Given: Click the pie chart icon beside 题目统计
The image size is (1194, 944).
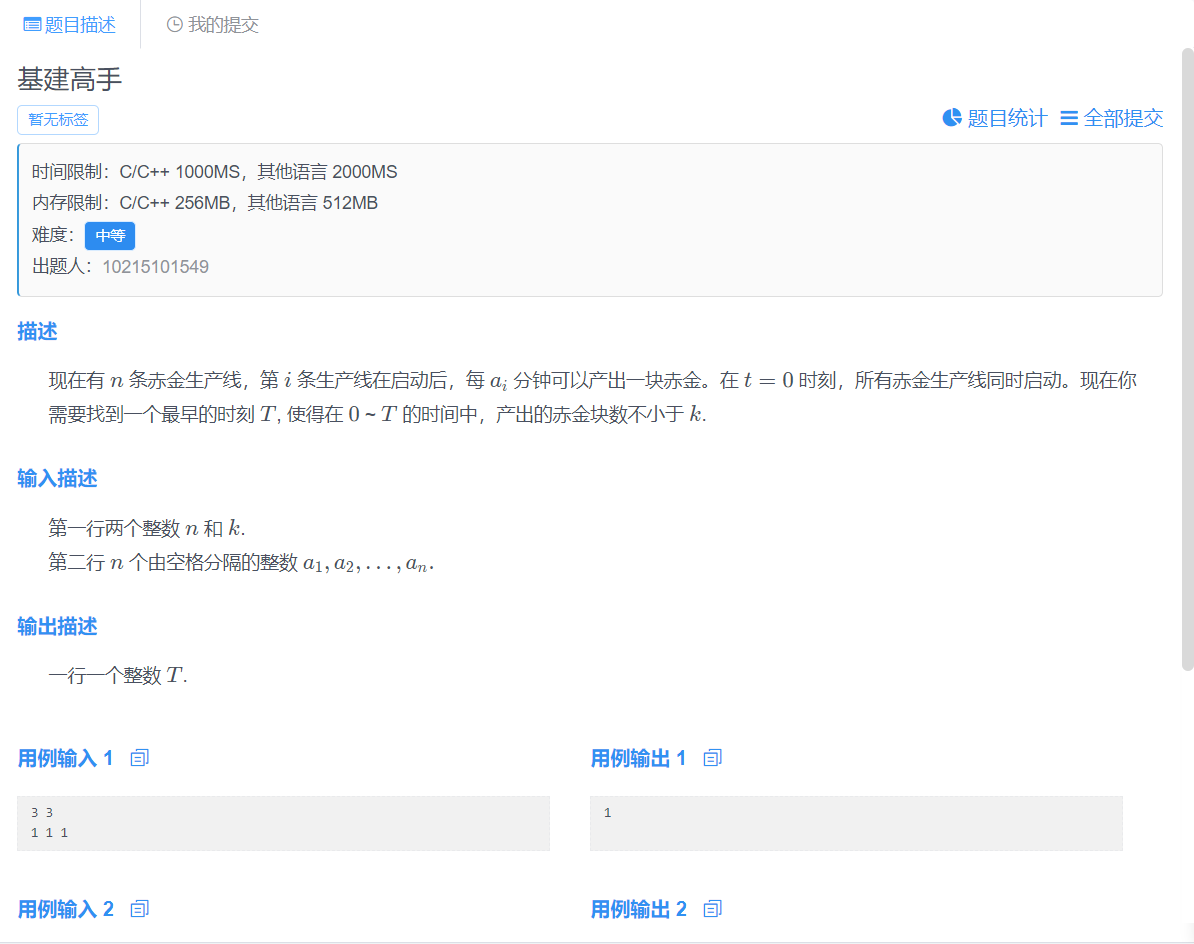Looking at the screenshot, I should tap(952, 118).
